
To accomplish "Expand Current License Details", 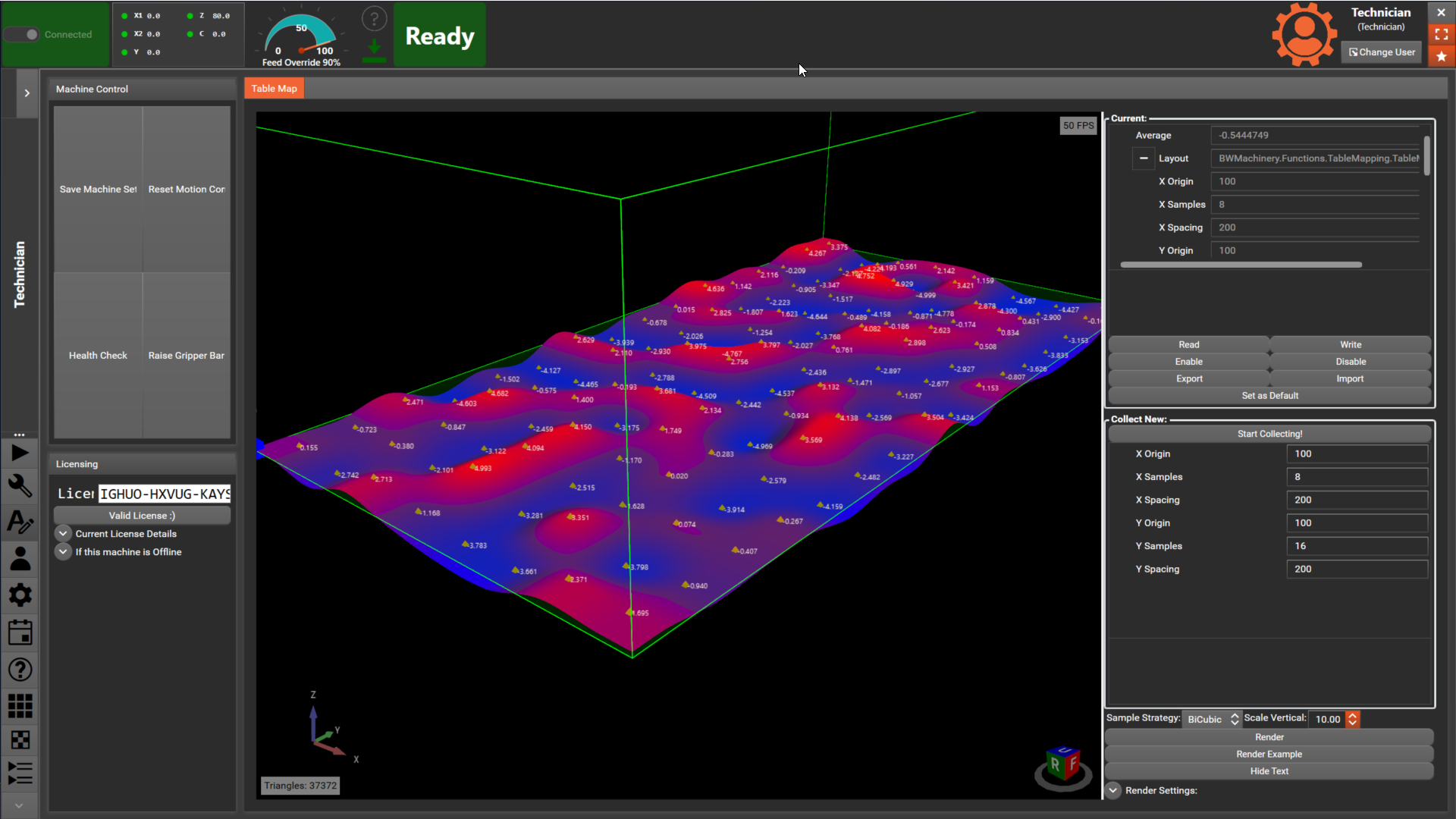I will coord(64,534).
